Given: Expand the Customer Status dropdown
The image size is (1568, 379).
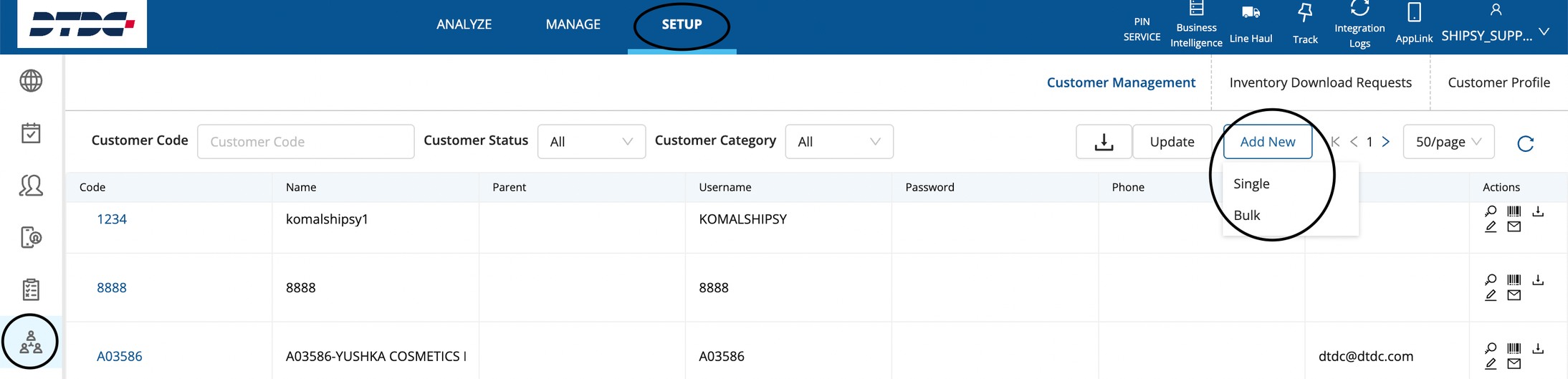Looking at the screenshot, I should click(591, 142).
